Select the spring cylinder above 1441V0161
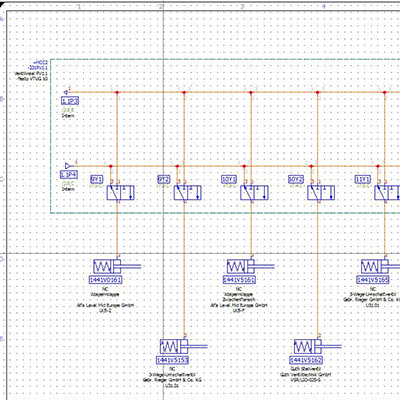400x400 pixels. click(x=117, y=266)
